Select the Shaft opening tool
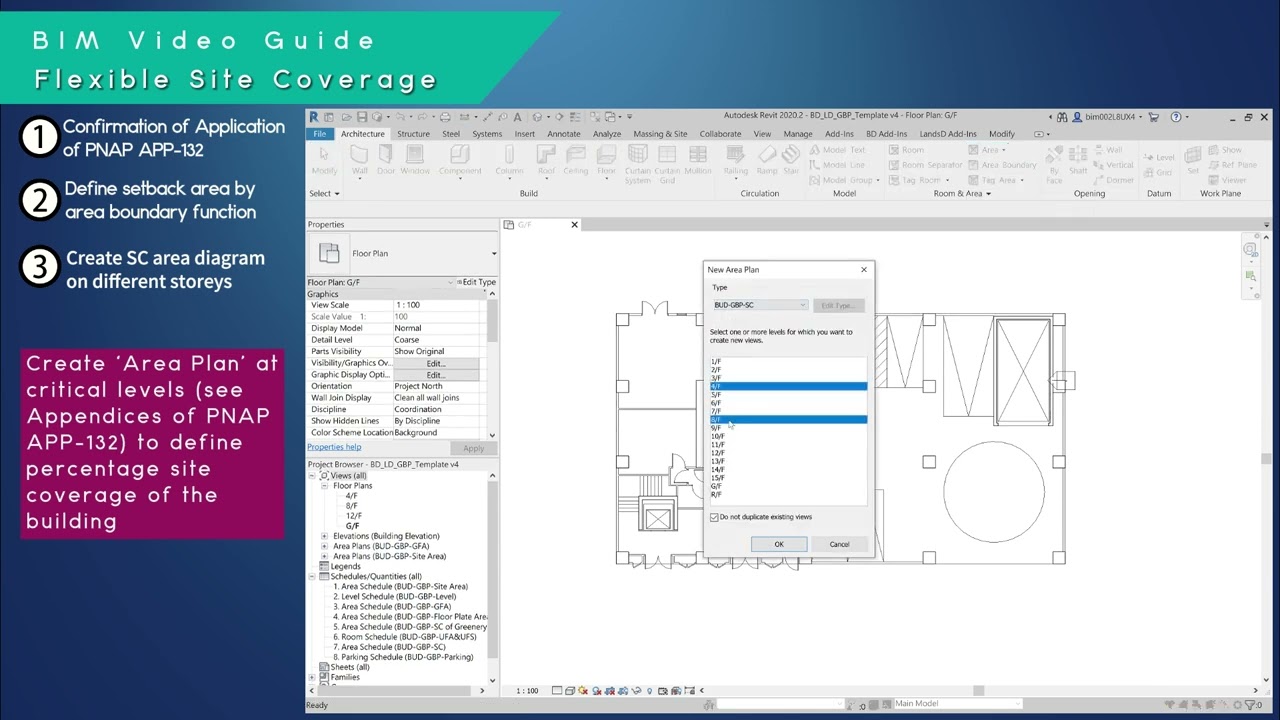This screenshot has height=720, width=1280. tap(1078, 158)
